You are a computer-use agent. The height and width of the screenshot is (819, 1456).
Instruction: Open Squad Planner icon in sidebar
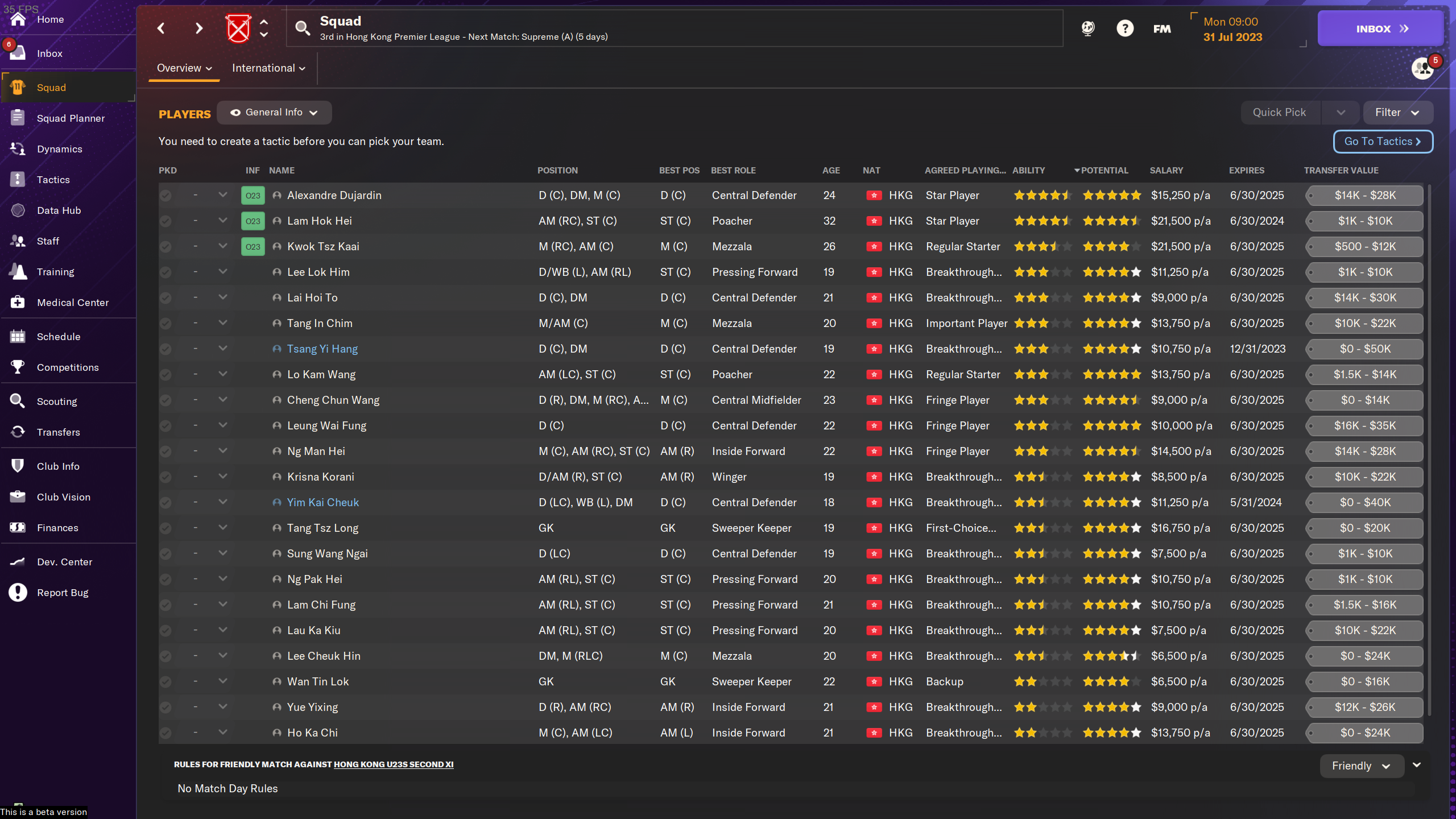pos(18,118)
